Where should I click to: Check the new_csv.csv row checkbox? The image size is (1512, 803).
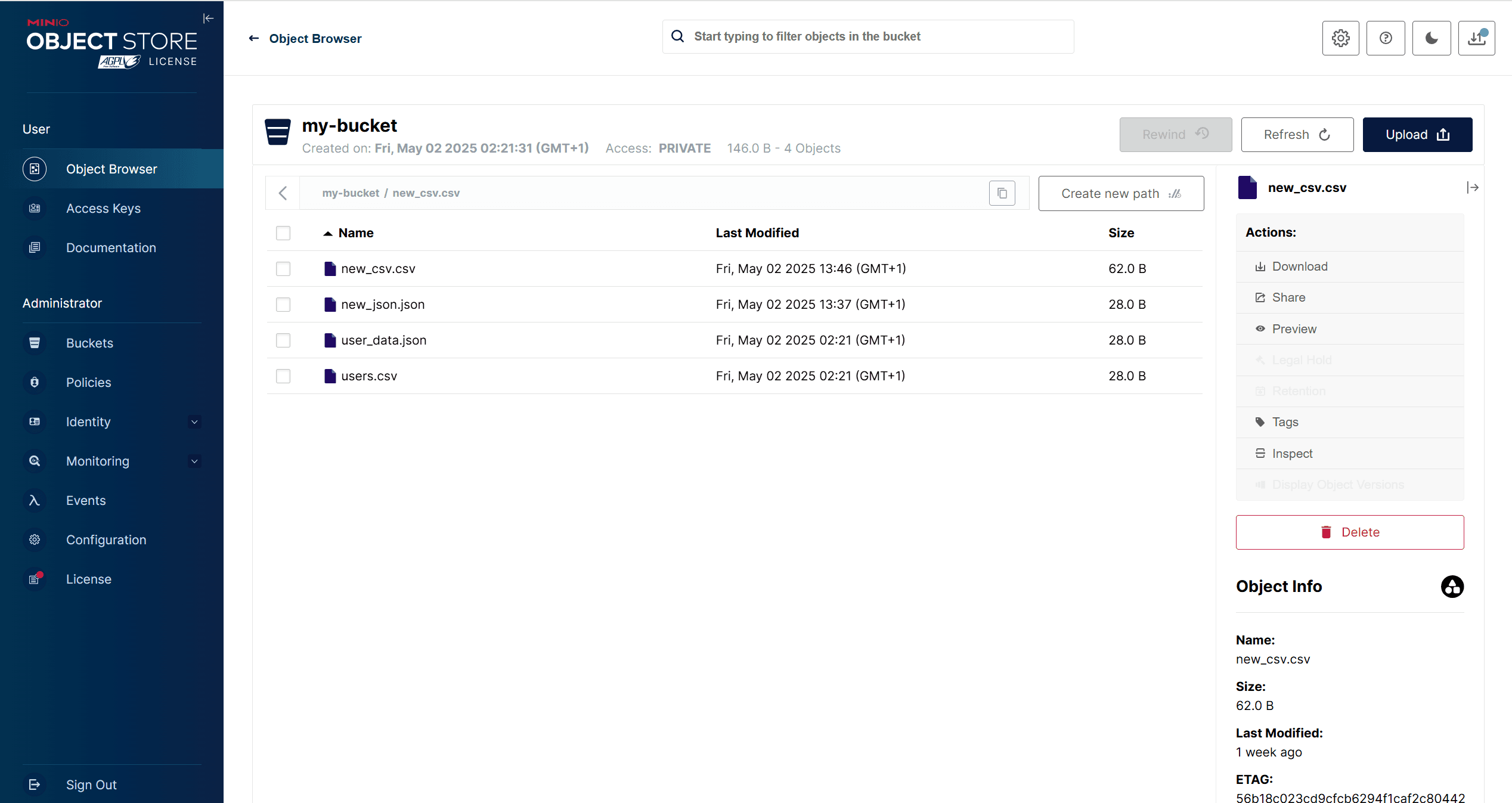point(283,269)
